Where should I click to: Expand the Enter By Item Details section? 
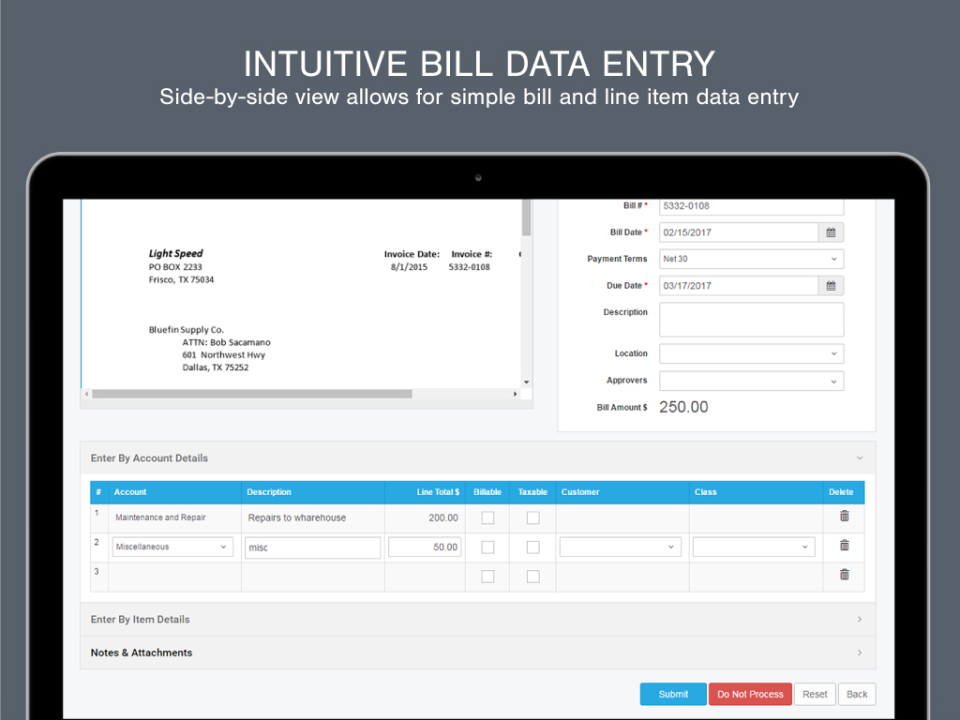coord(859,619)
